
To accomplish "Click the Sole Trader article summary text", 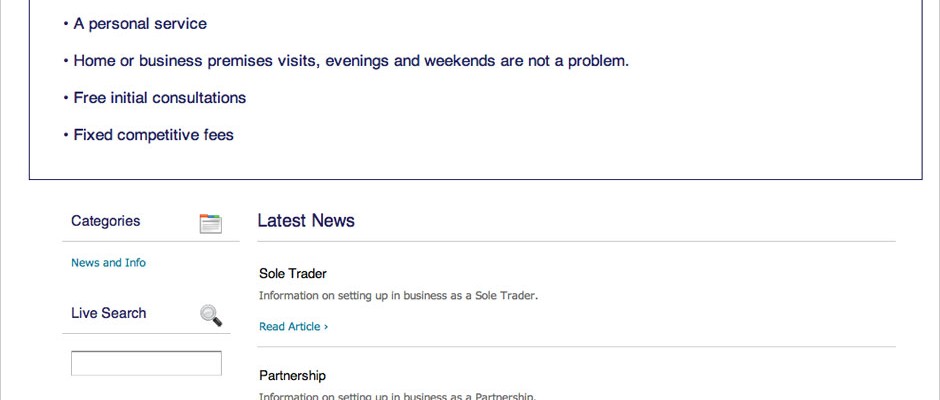I will pos(399,296).
